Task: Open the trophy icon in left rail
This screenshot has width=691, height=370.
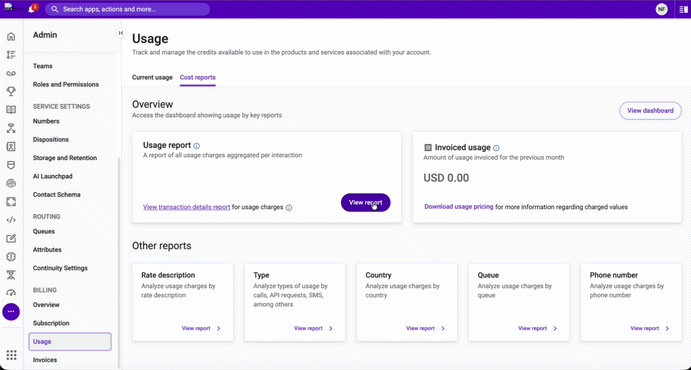Action: click(x=11, y=92)
